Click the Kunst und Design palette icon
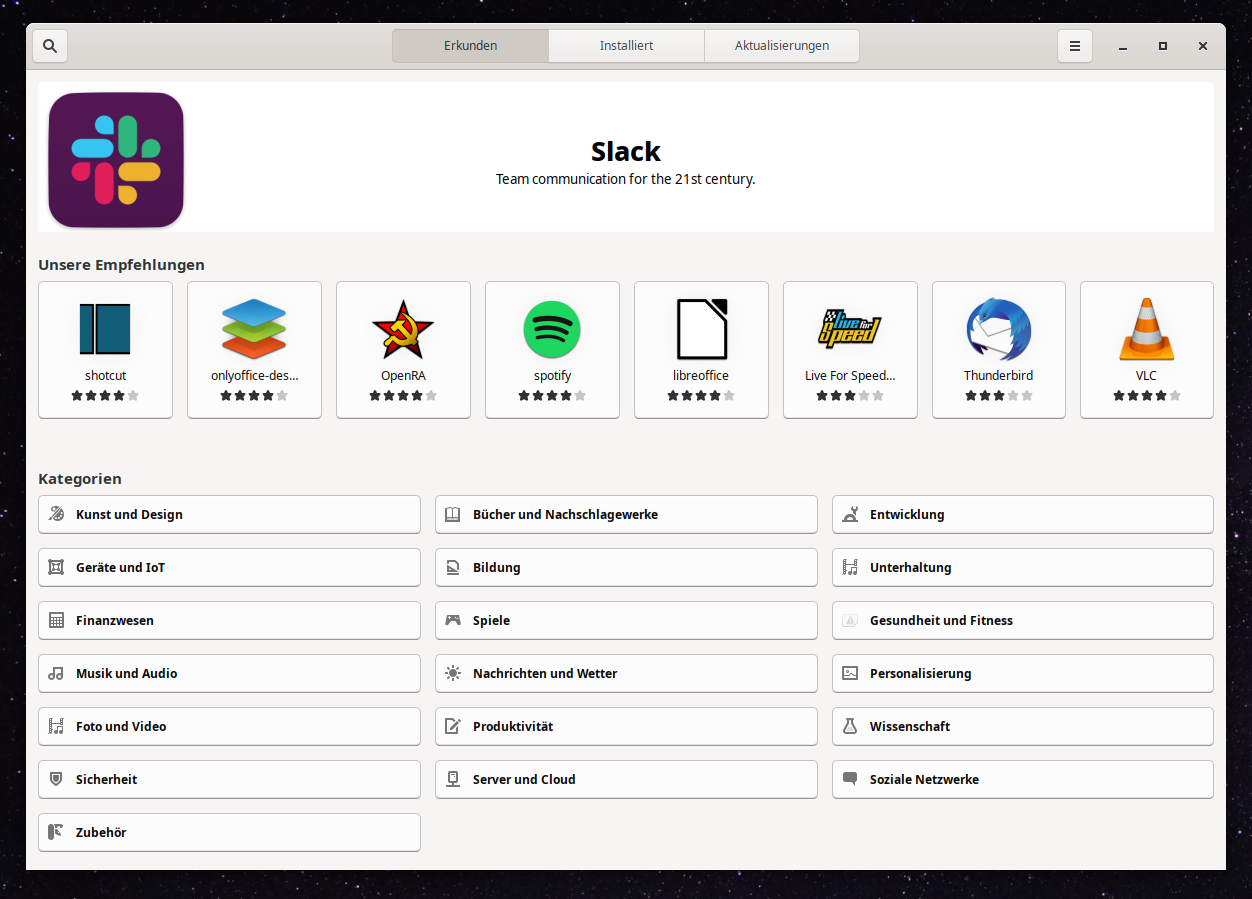 pyautogui.click(x=56, y=514)
